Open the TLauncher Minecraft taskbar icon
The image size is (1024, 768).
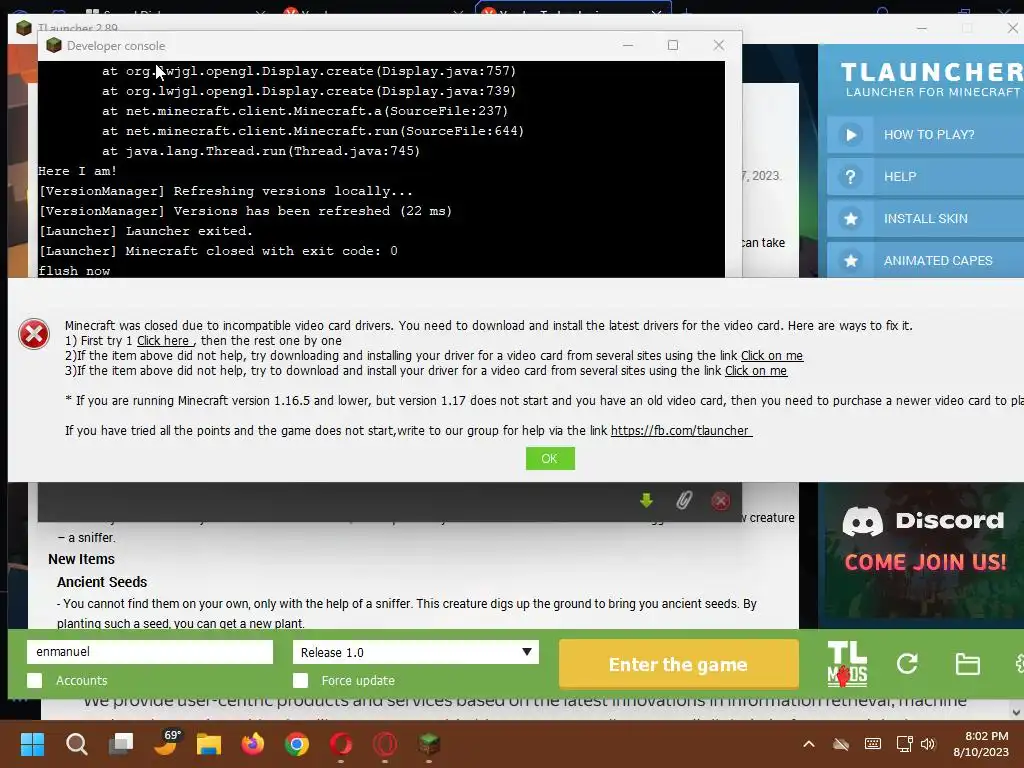point(429,744)
